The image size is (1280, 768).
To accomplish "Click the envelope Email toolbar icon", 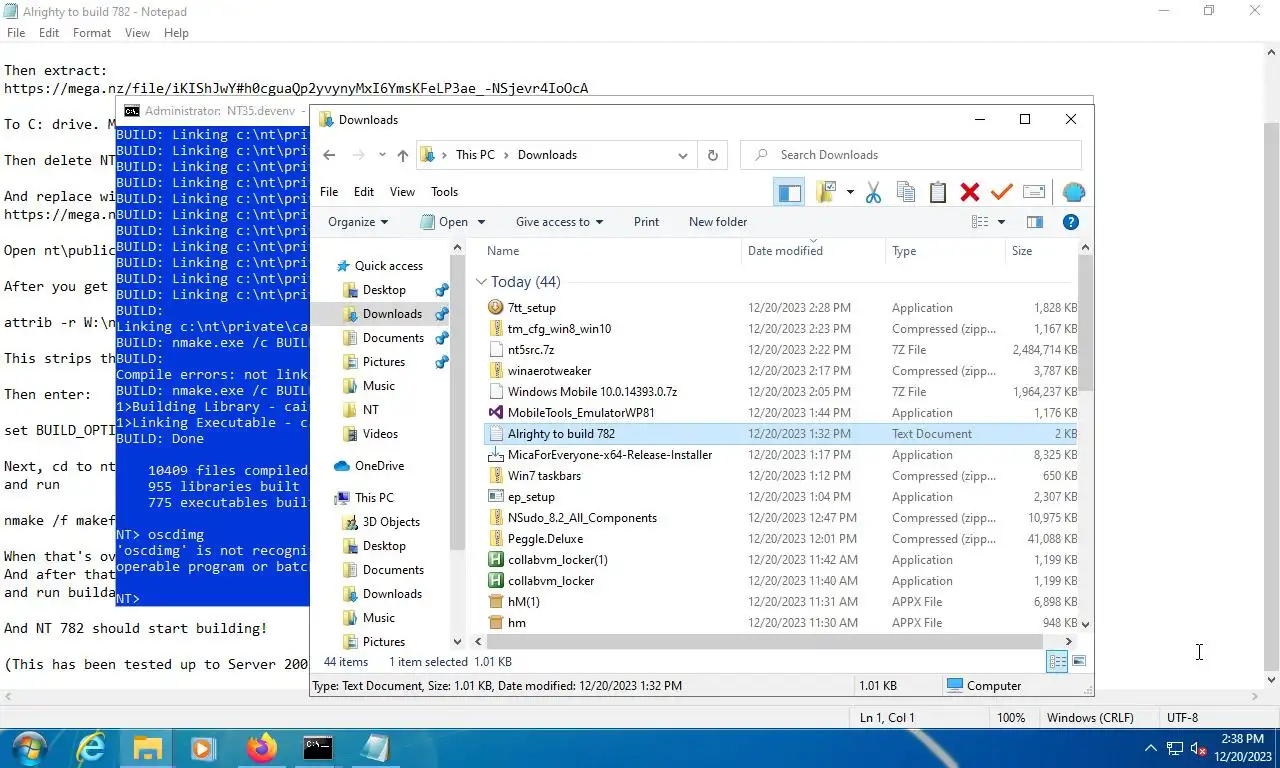I will pyautogui.click(x=1034, y=193).
